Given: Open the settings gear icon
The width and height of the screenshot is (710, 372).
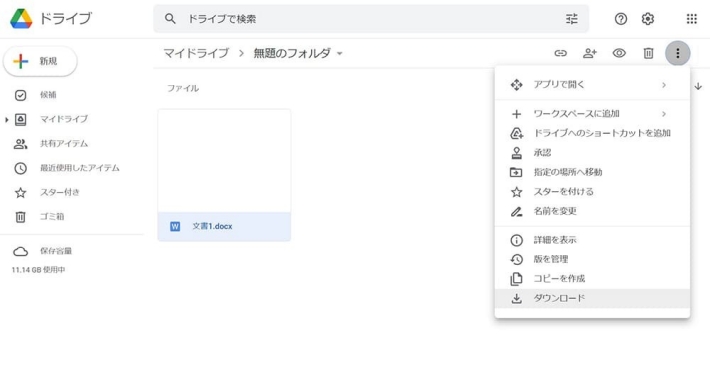Looking at the screenshot, I should [x=648, y=19].
